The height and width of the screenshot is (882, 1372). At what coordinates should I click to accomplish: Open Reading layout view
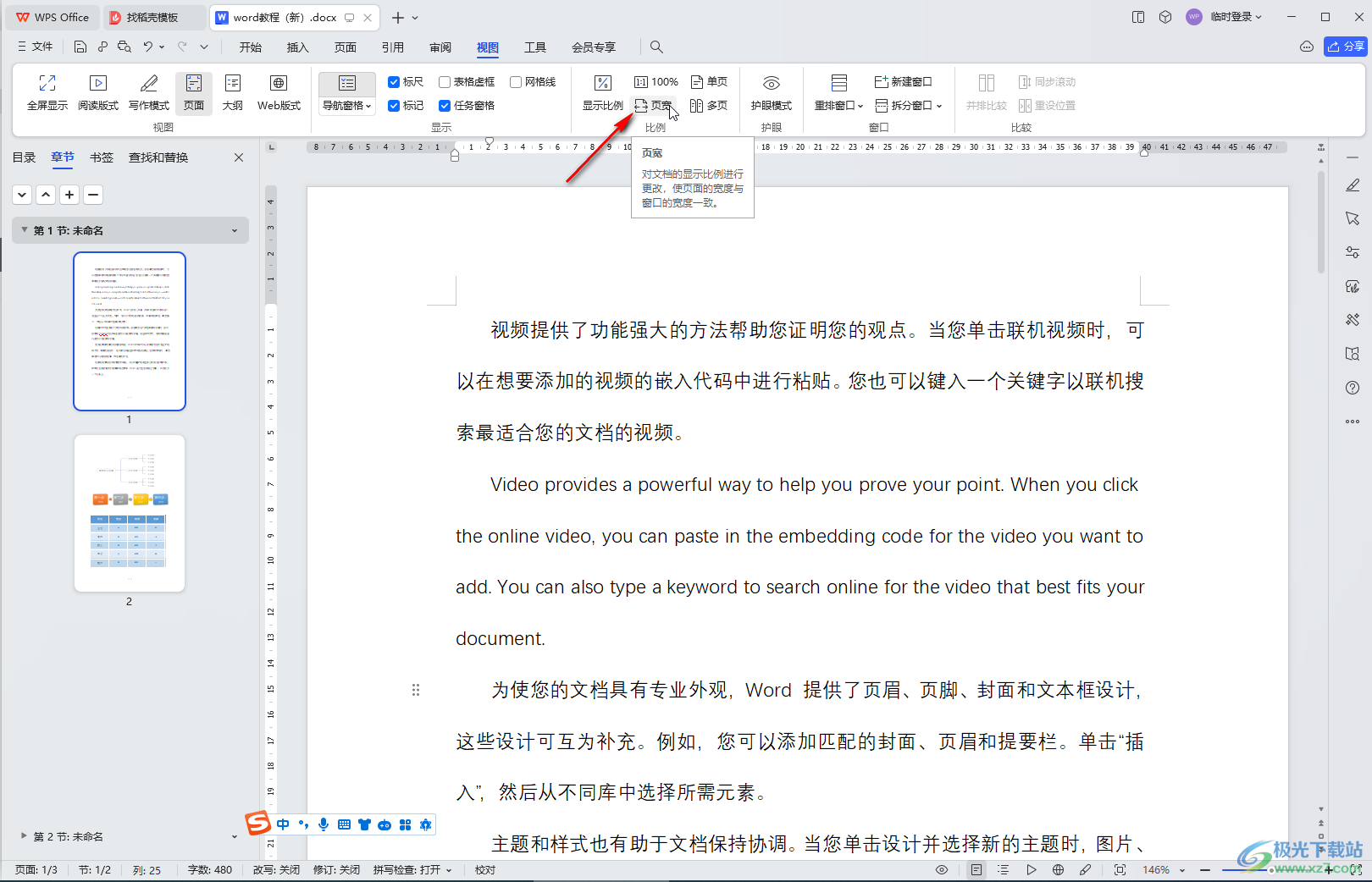98,92
